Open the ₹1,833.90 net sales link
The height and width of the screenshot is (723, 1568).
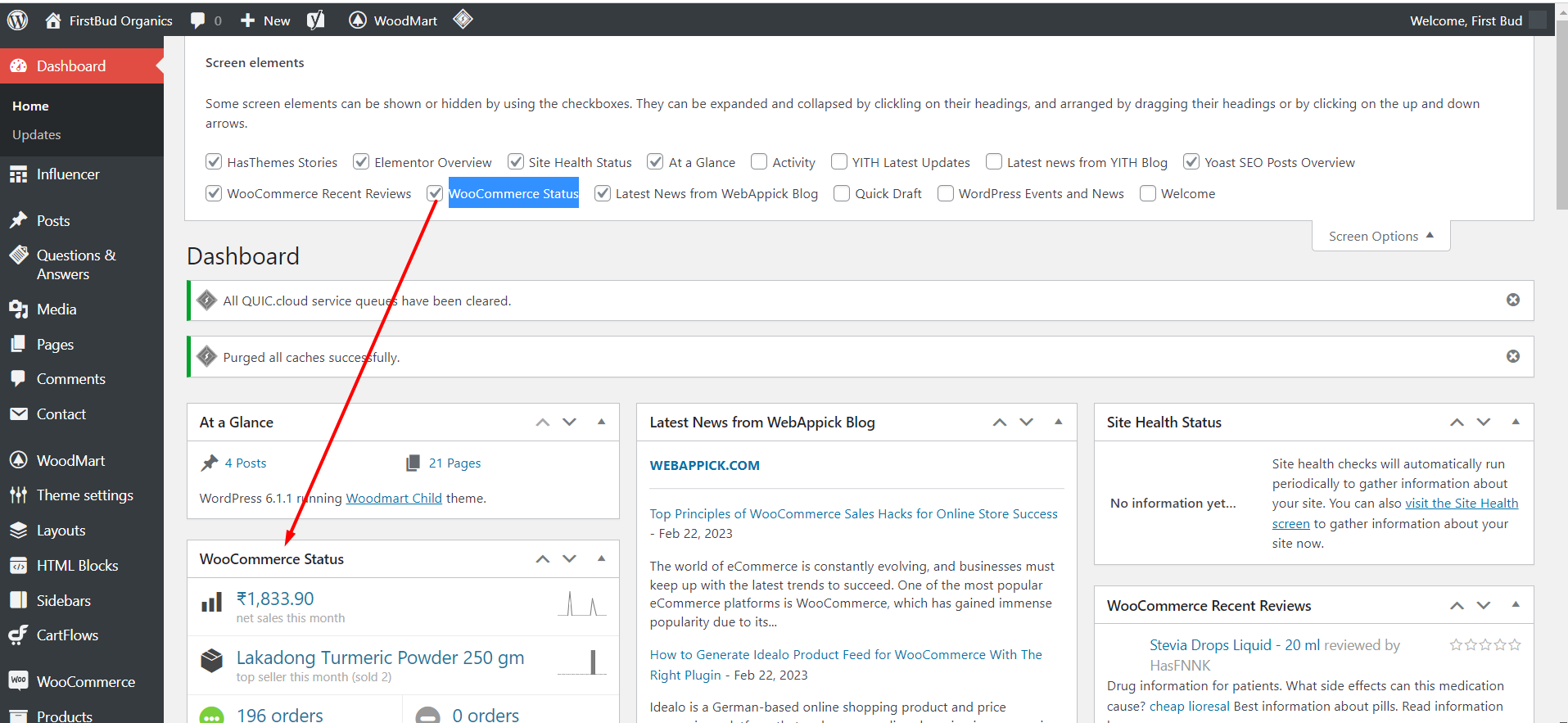click(275, 599)
